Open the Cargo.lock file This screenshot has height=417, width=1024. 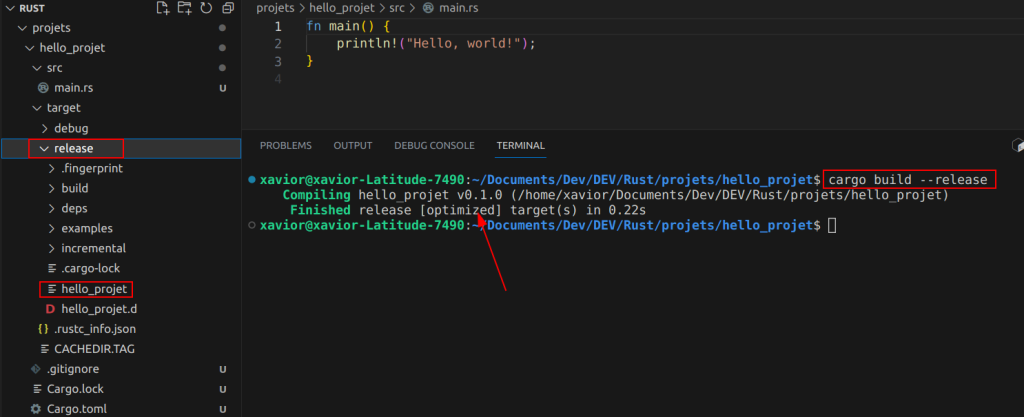click(x=75, y=389)
